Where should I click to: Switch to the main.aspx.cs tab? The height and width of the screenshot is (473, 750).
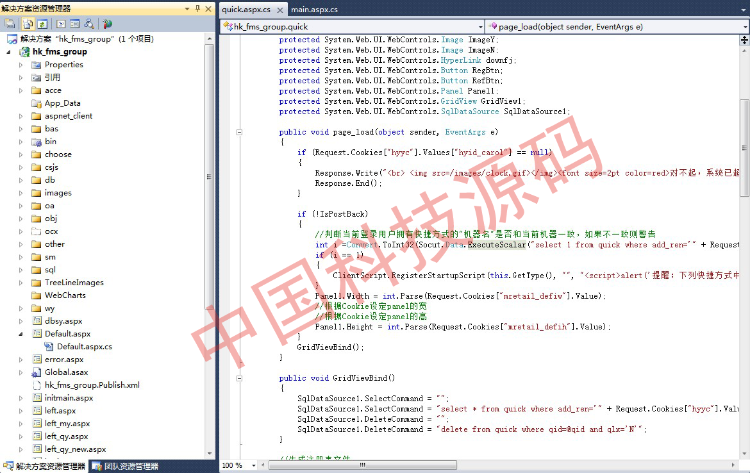tap(314, 8)
